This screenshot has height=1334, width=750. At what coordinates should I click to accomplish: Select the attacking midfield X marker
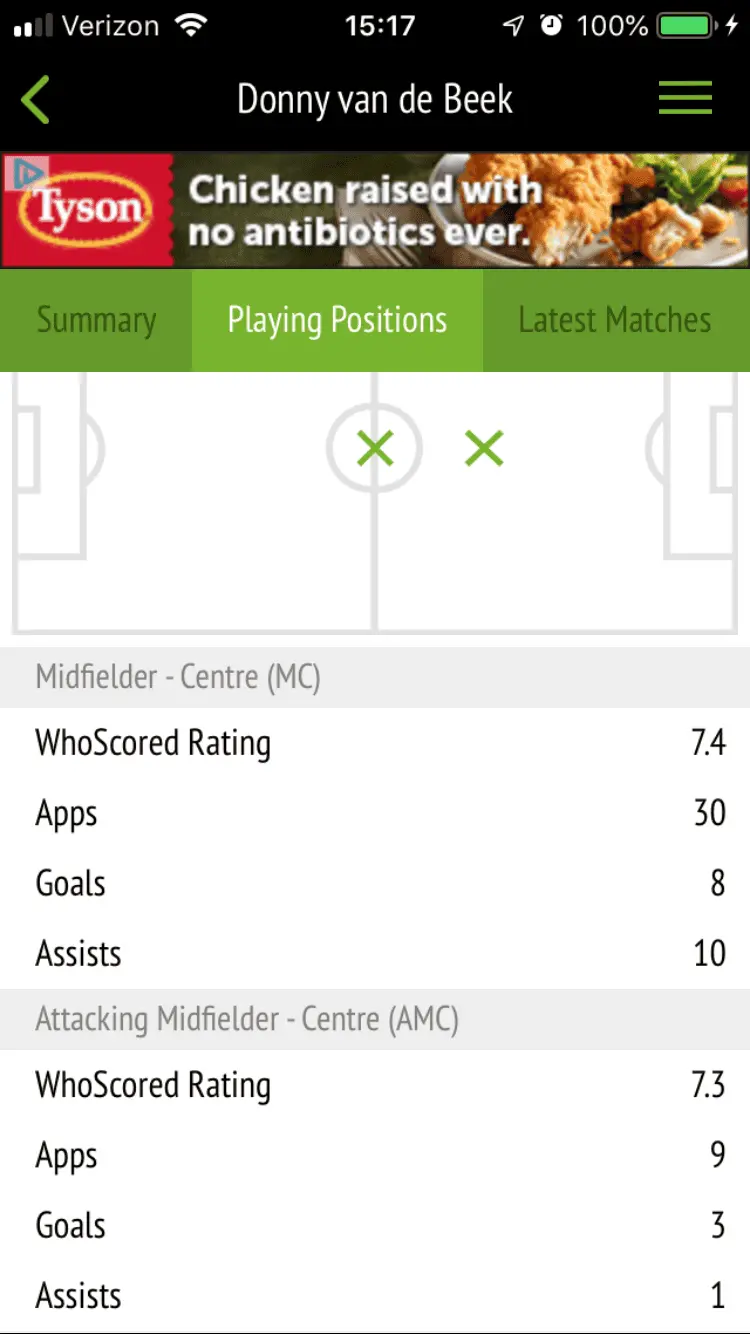point(484,449)
